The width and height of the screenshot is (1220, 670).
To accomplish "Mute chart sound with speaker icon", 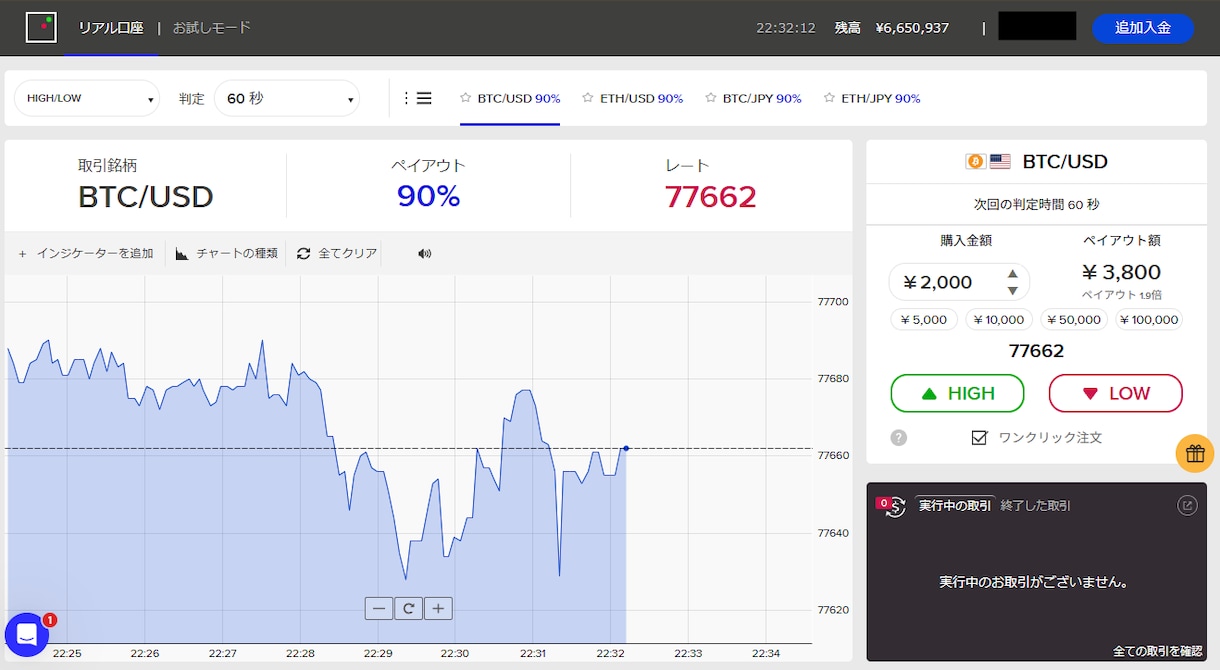I will 425,254.
